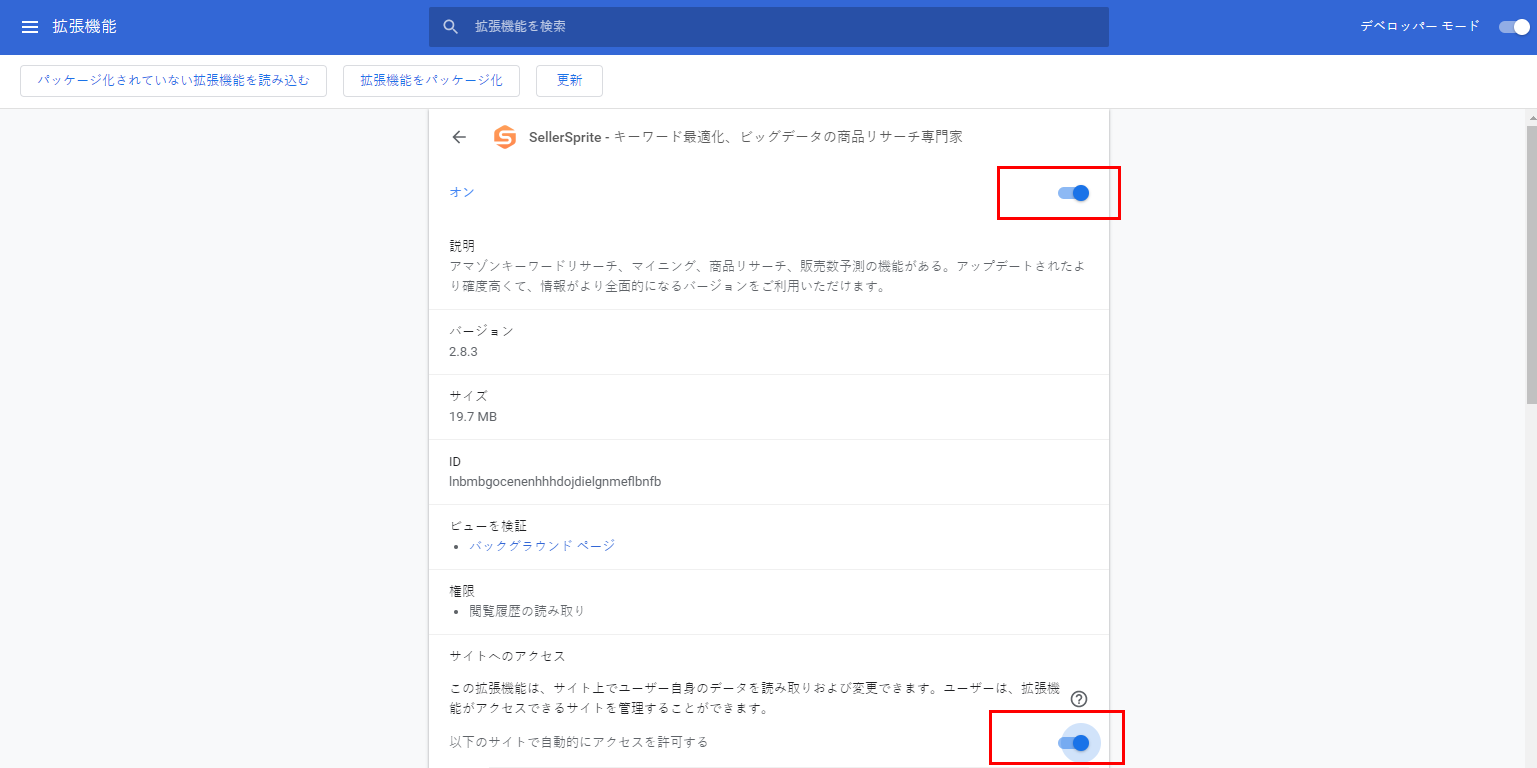Turn off the SellerSprite extension toggle
The height and width of the screenshot is (768, 1537).
pos(1073,193)
